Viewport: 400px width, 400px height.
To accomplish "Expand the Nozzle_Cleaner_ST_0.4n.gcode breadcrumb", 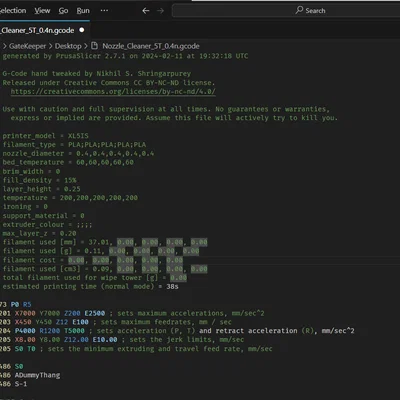I will tap(151, 46).
